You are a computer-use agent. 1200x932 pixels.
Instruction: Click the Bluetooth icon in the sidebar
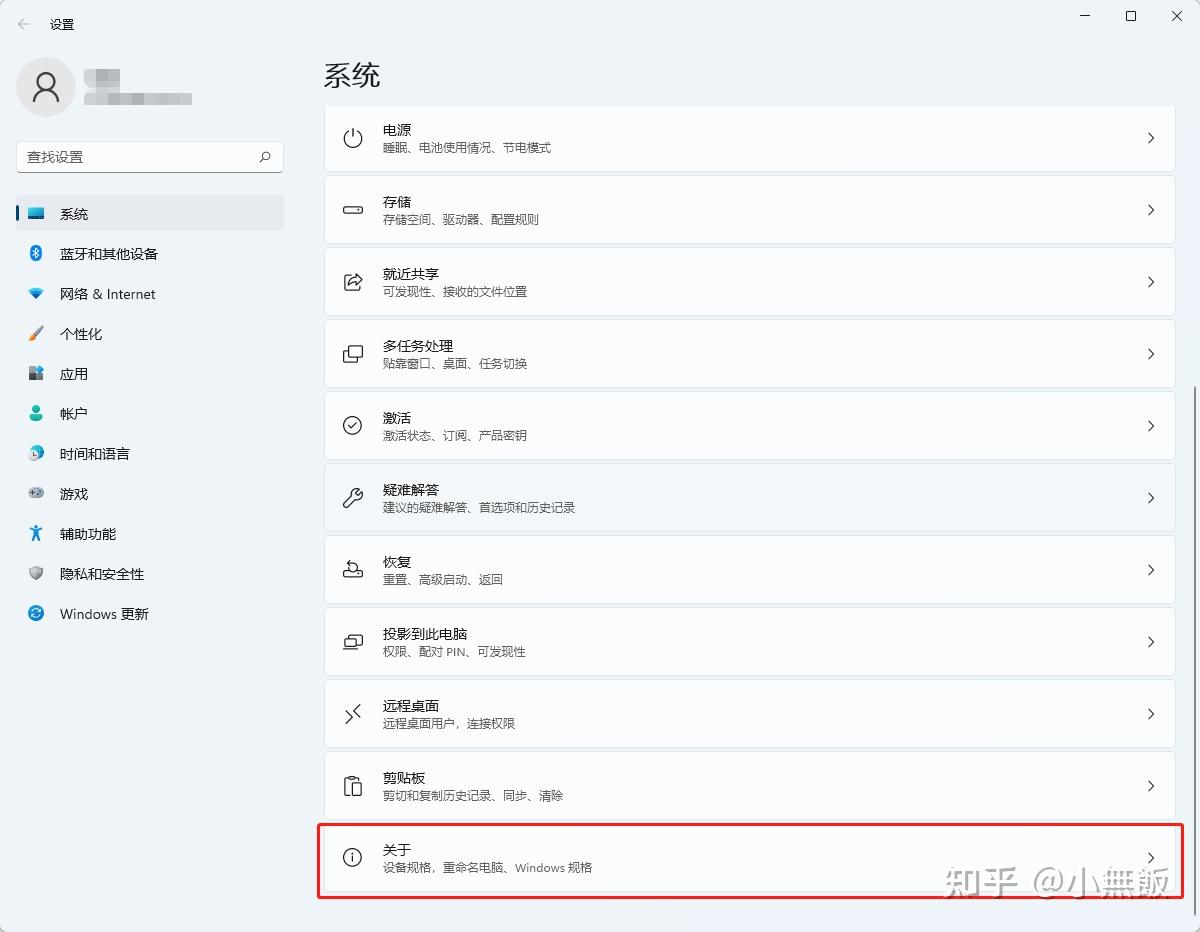pos(37,254)
